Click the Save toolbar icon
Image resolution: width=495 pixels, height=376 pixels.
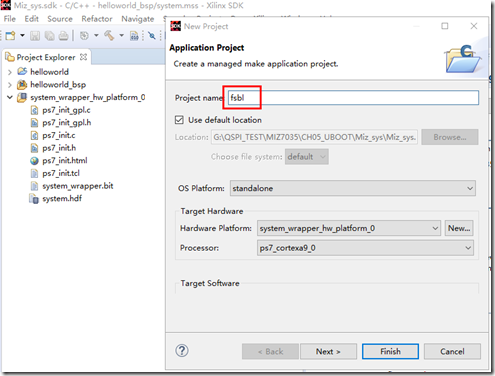click(x=35, y=36)
